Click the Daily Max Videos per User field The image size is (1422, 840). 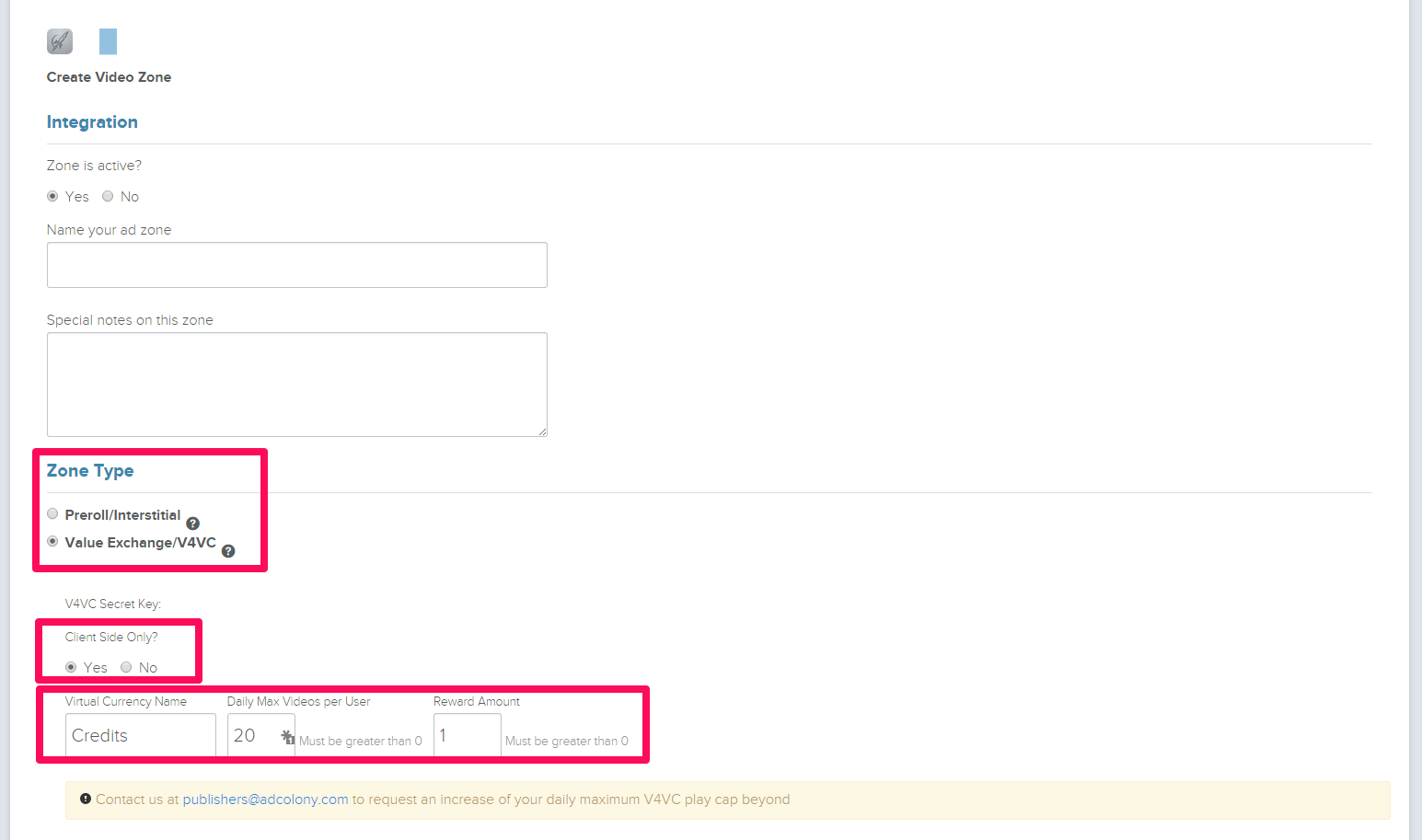pos(253,735)
